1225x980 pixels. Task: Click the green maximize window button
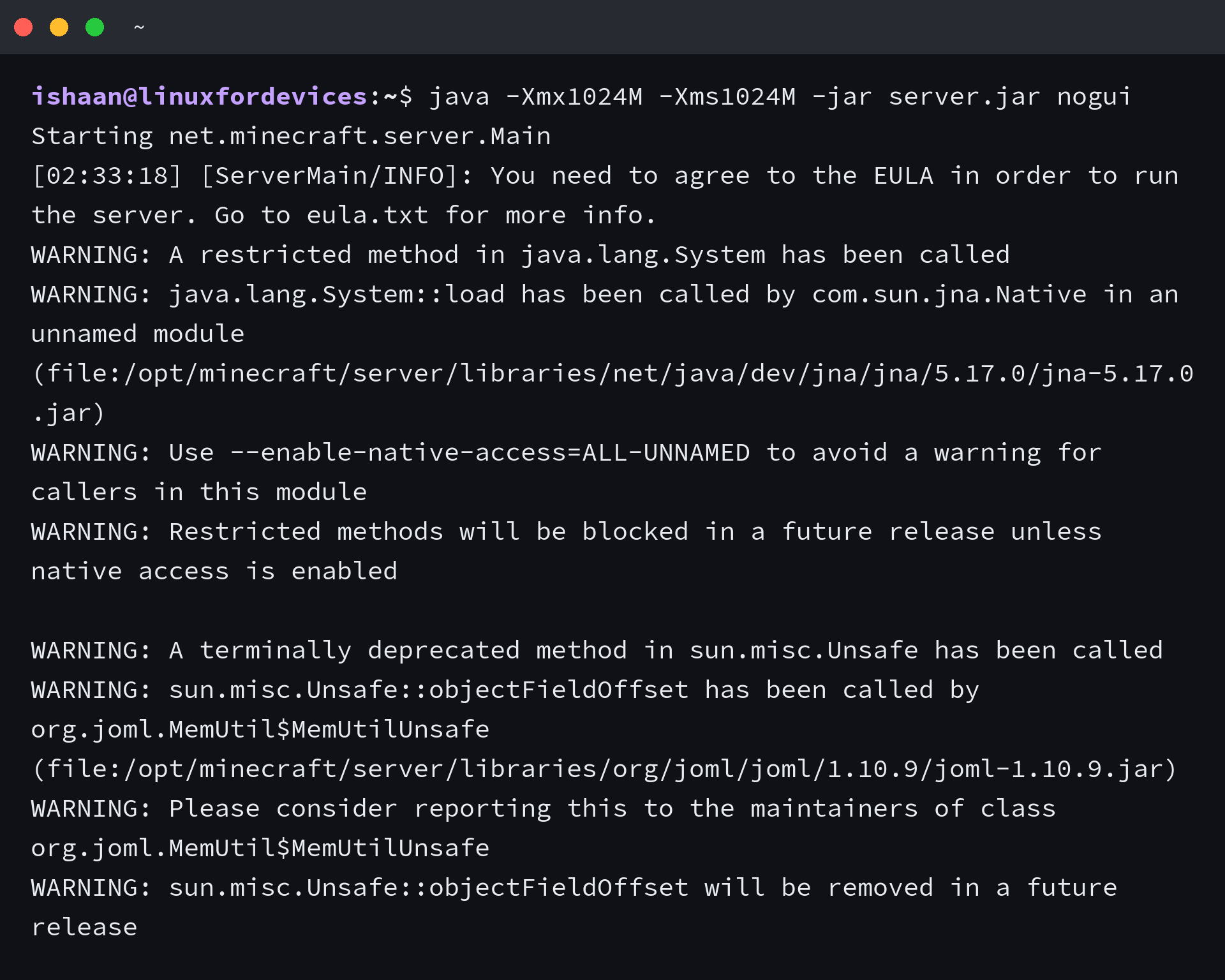click(x=95, y=27)
